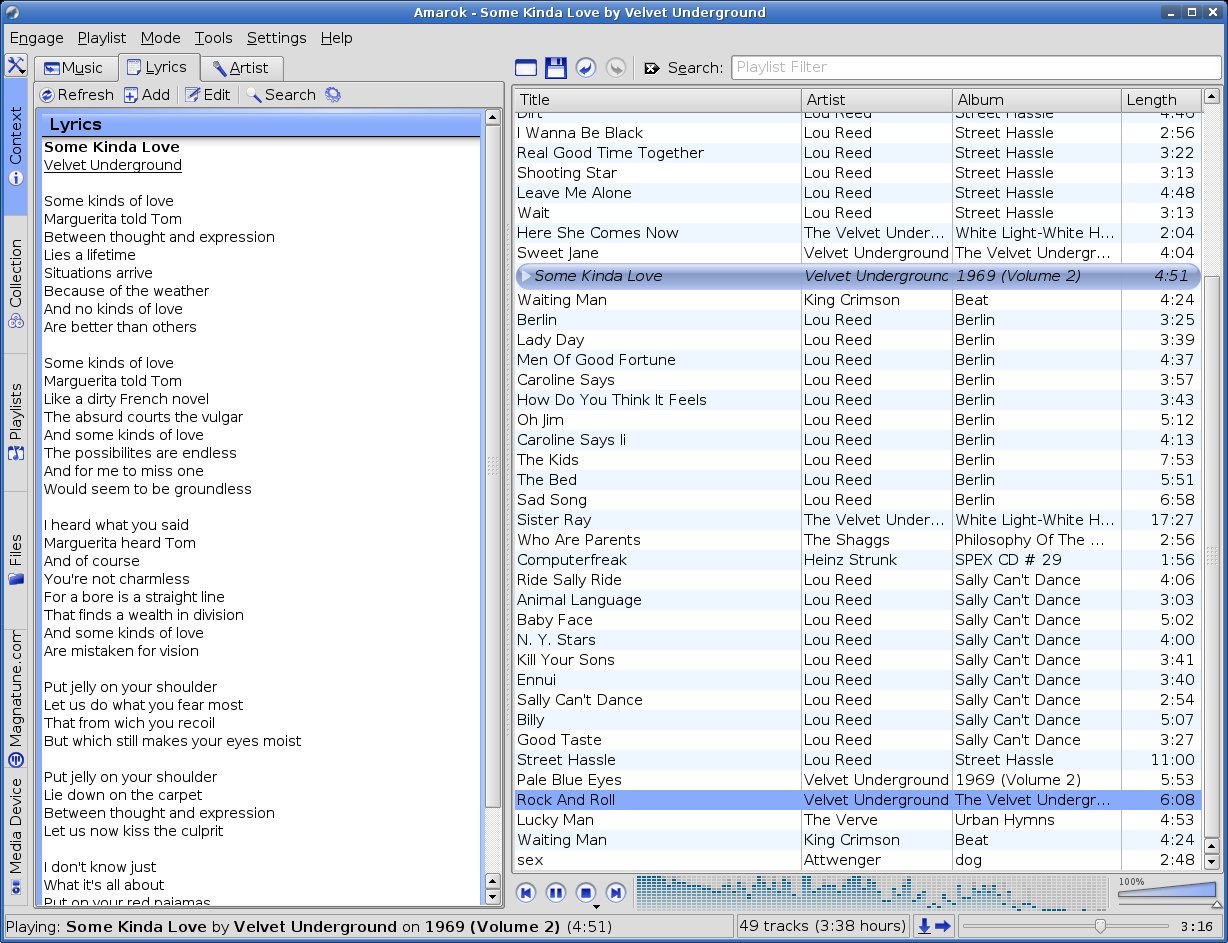
Task: Open the Playlists sidebar tab
Action: coord(16,421)
